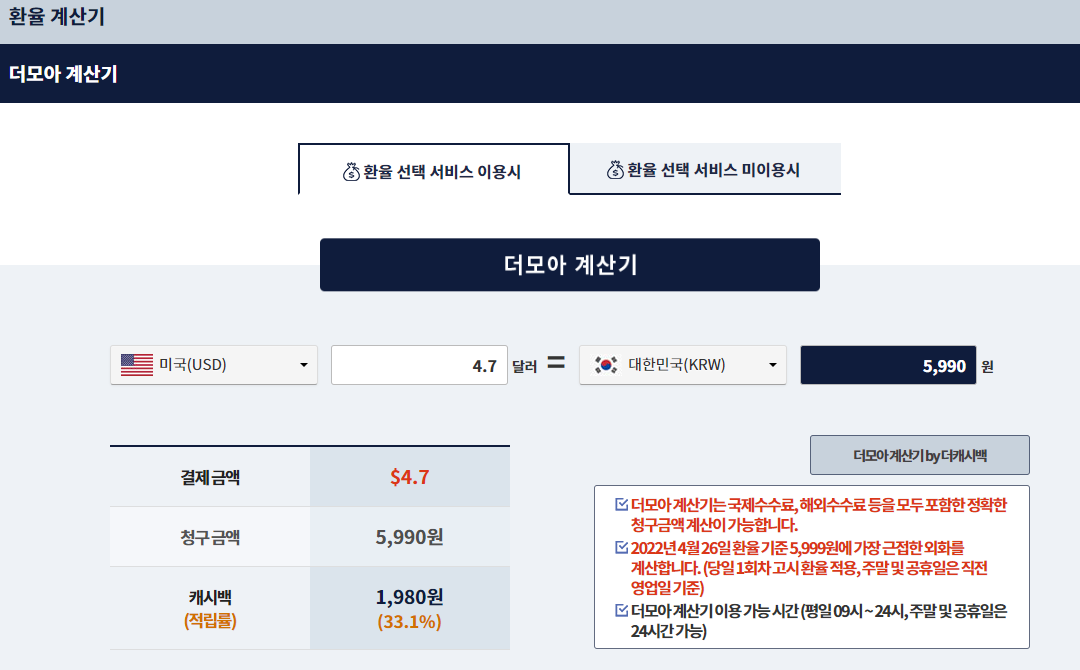Image resolution: width=1080 pixels, height=670 pixels.
Task: Click the 1,980원 cashback value
Action: [410, 596]
